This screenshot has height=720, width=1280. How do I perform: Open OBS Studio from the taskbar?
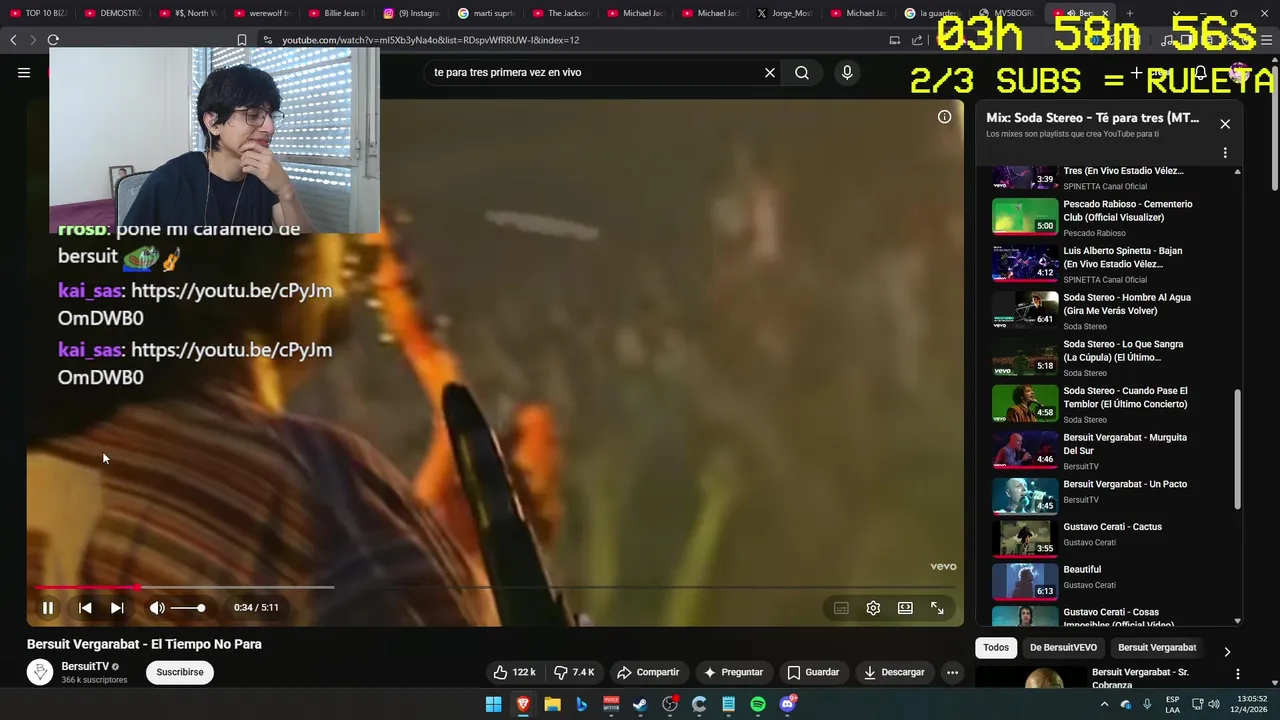click(670, 704)
